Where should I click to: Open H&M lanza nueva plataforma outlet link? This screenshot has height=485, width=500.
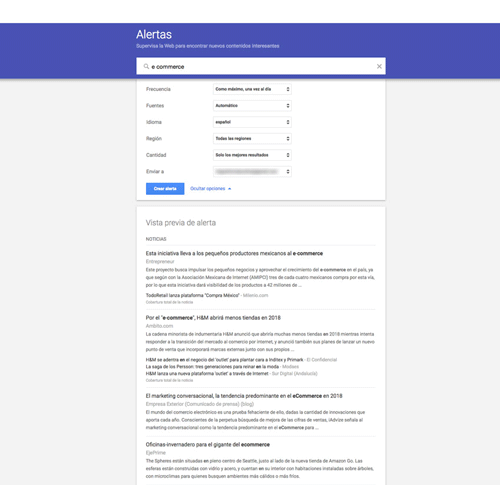[207, 374]
